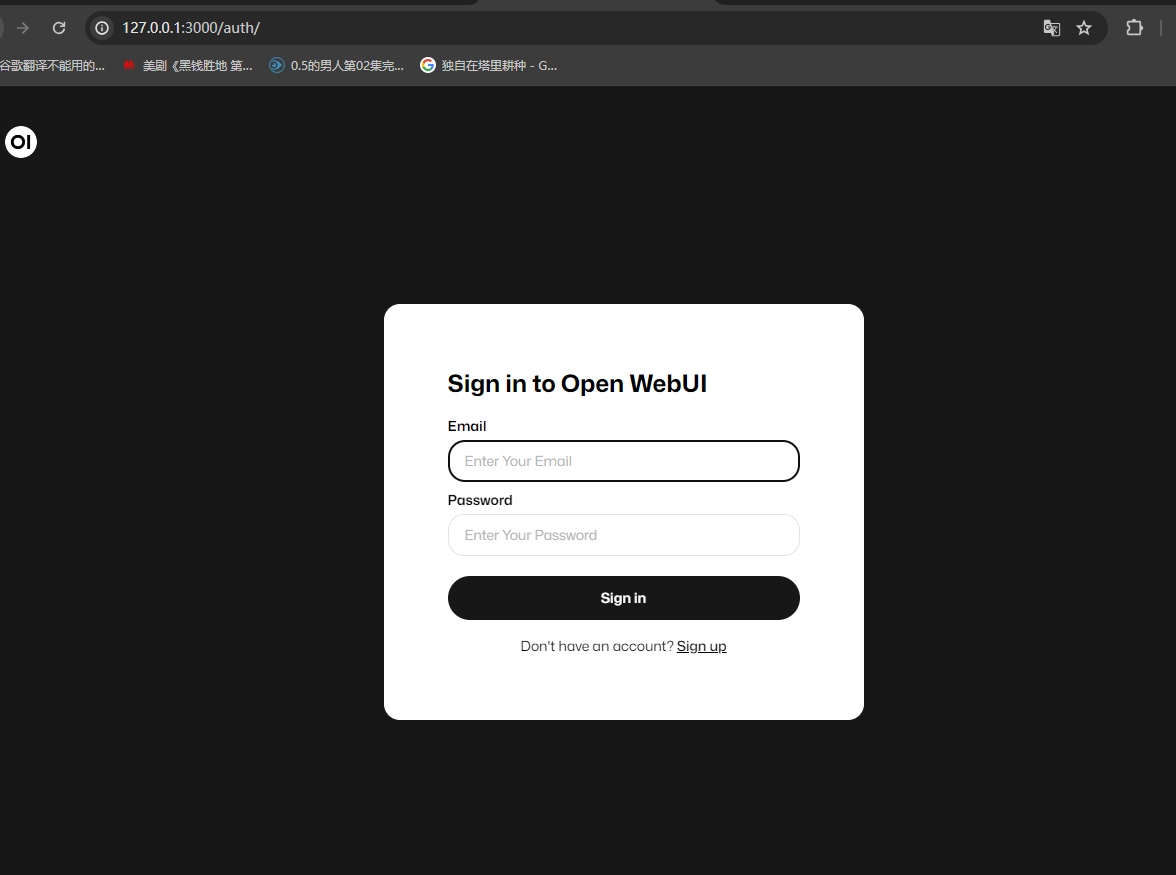This screenshot has height=875, width=1176.
Task: Click the forward navigation arrow
Action: (23, 28)
